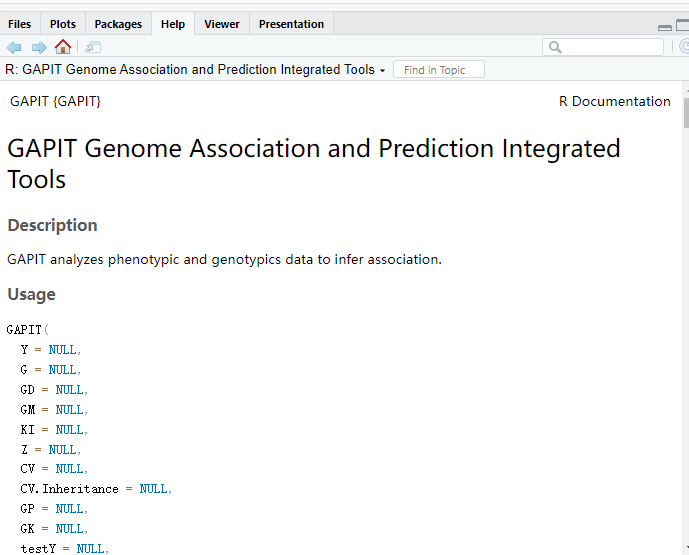Screen dimensions: 689x555
Task: Open the help home page
Action: [63, 47]
